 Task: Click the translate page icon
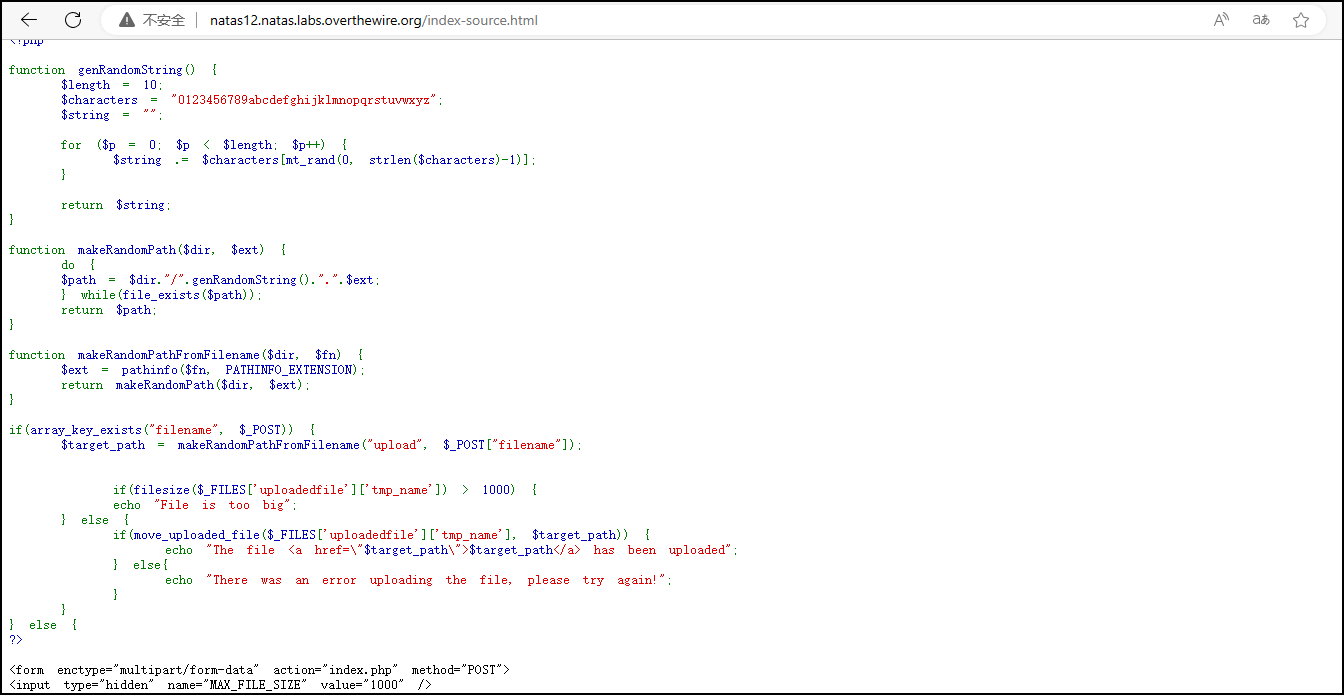coord(1261,20)
